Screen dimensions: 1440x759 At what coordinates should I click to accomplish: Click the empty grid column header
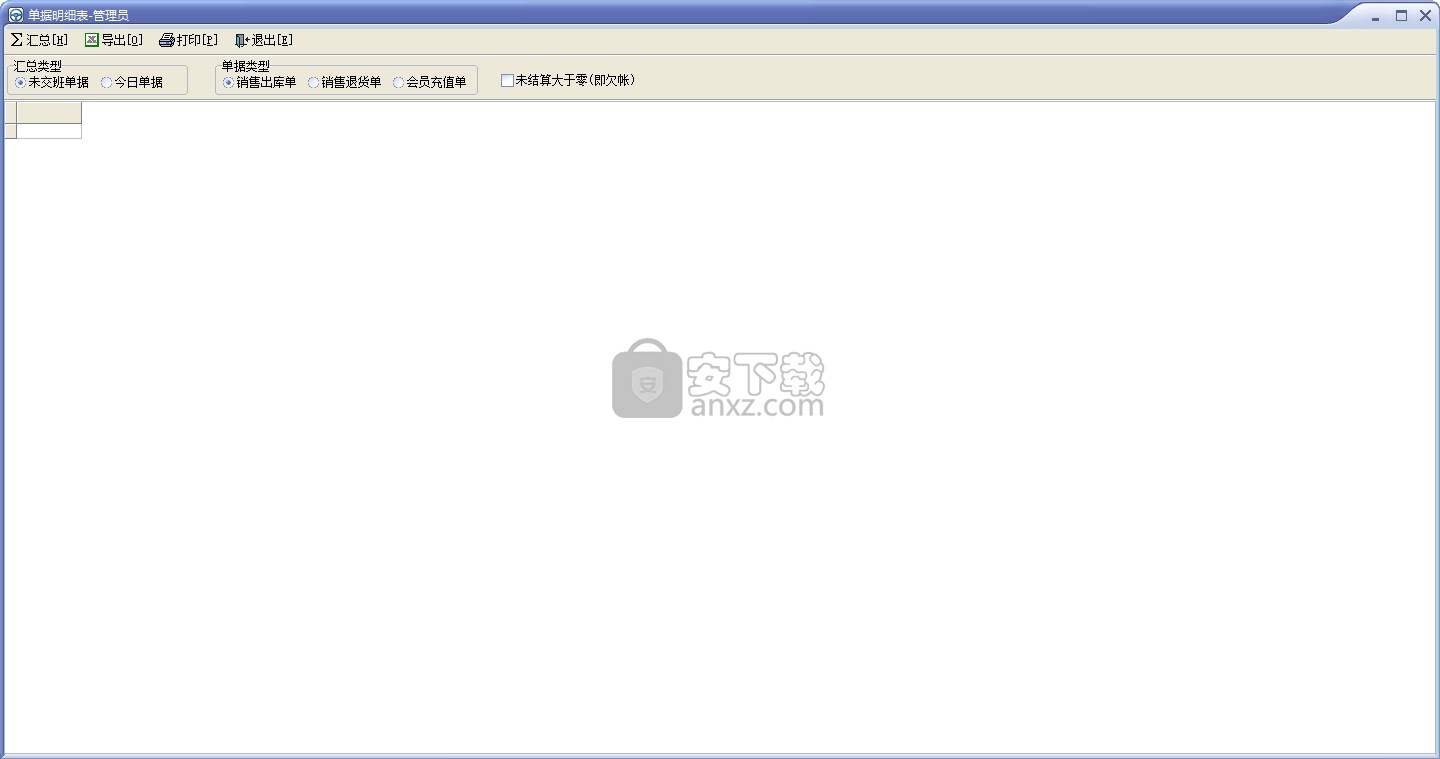49,112
